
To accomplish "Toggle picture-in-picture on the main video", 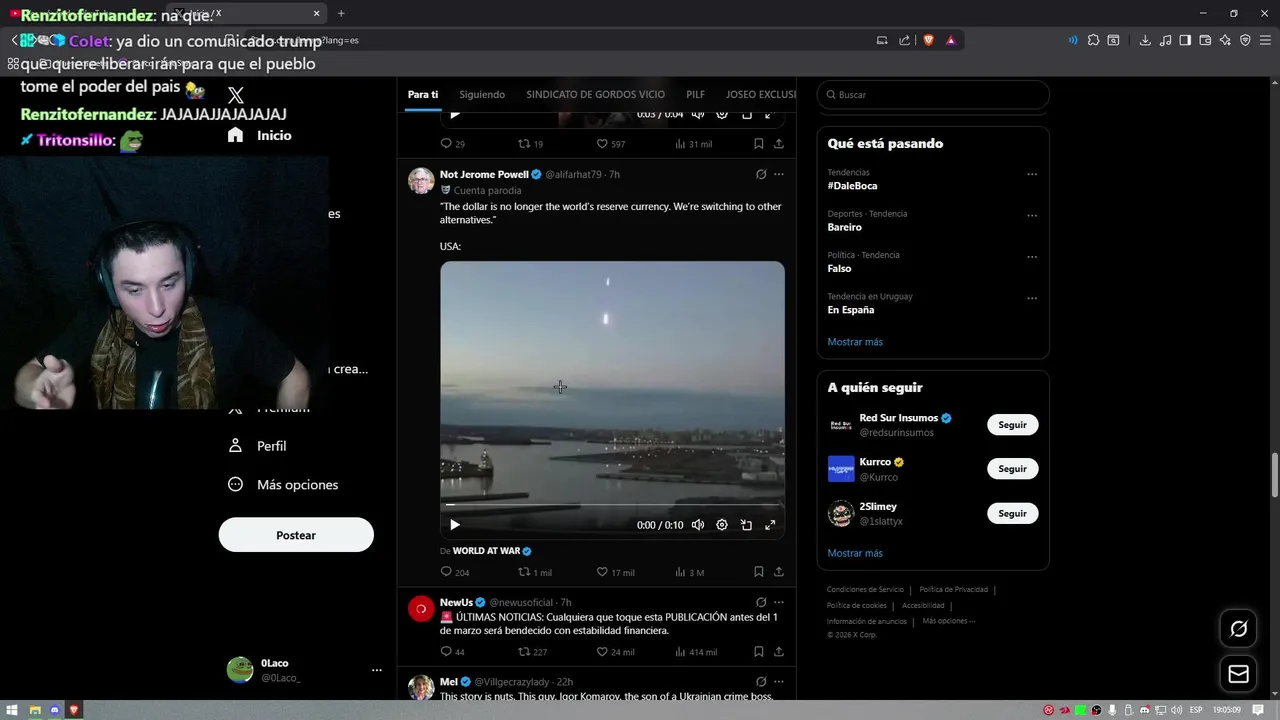I will [746, 525].
